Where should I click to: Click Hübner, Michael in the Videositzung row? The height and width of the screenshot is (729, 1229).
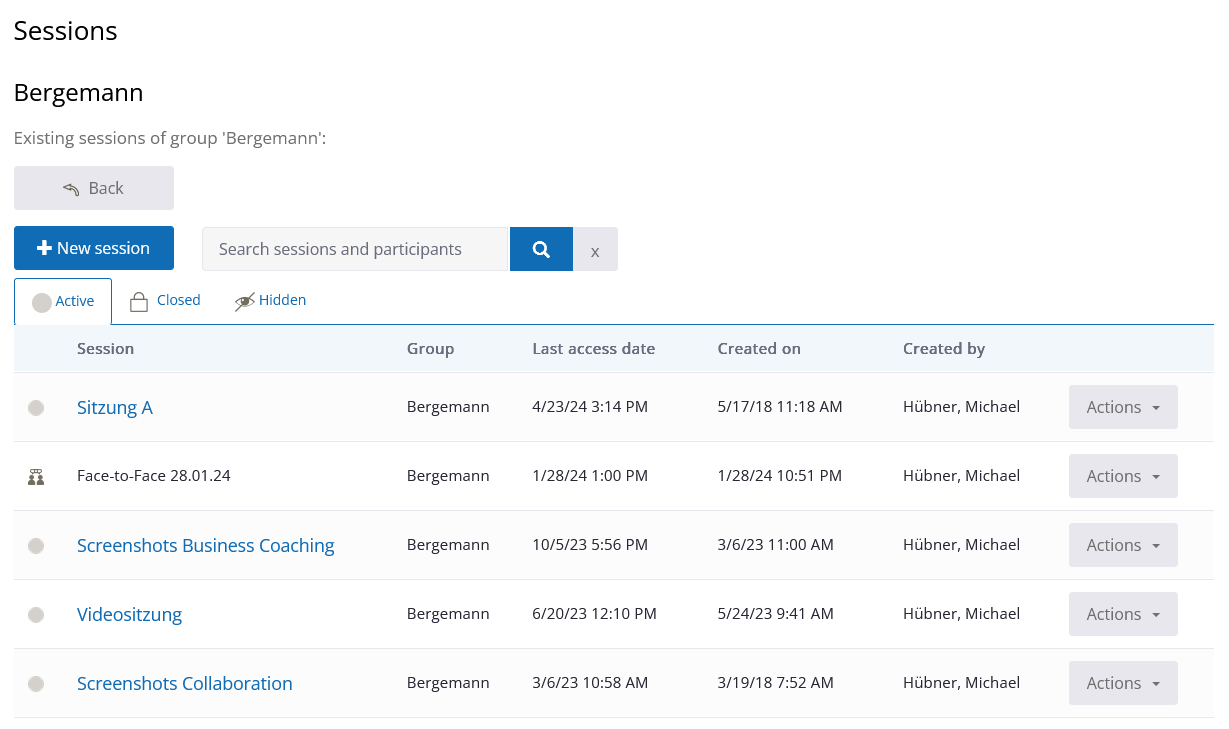[x=961, y=614]
